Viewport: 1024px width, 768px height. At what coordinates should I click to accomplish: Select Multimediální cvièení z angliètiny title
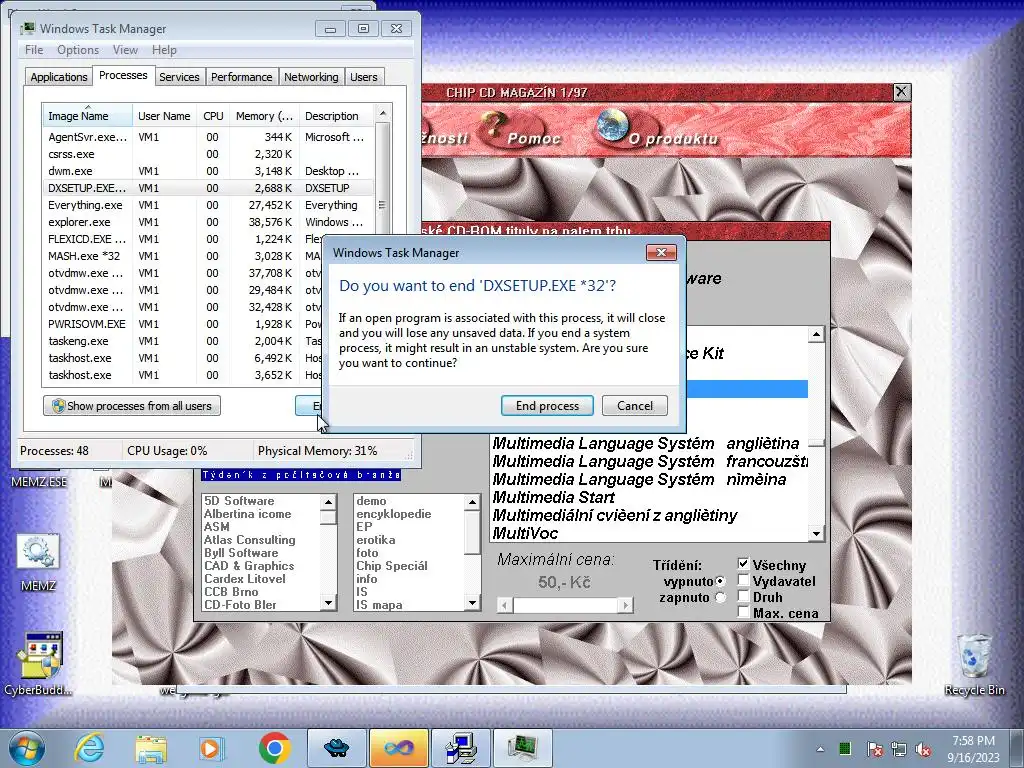615,515
